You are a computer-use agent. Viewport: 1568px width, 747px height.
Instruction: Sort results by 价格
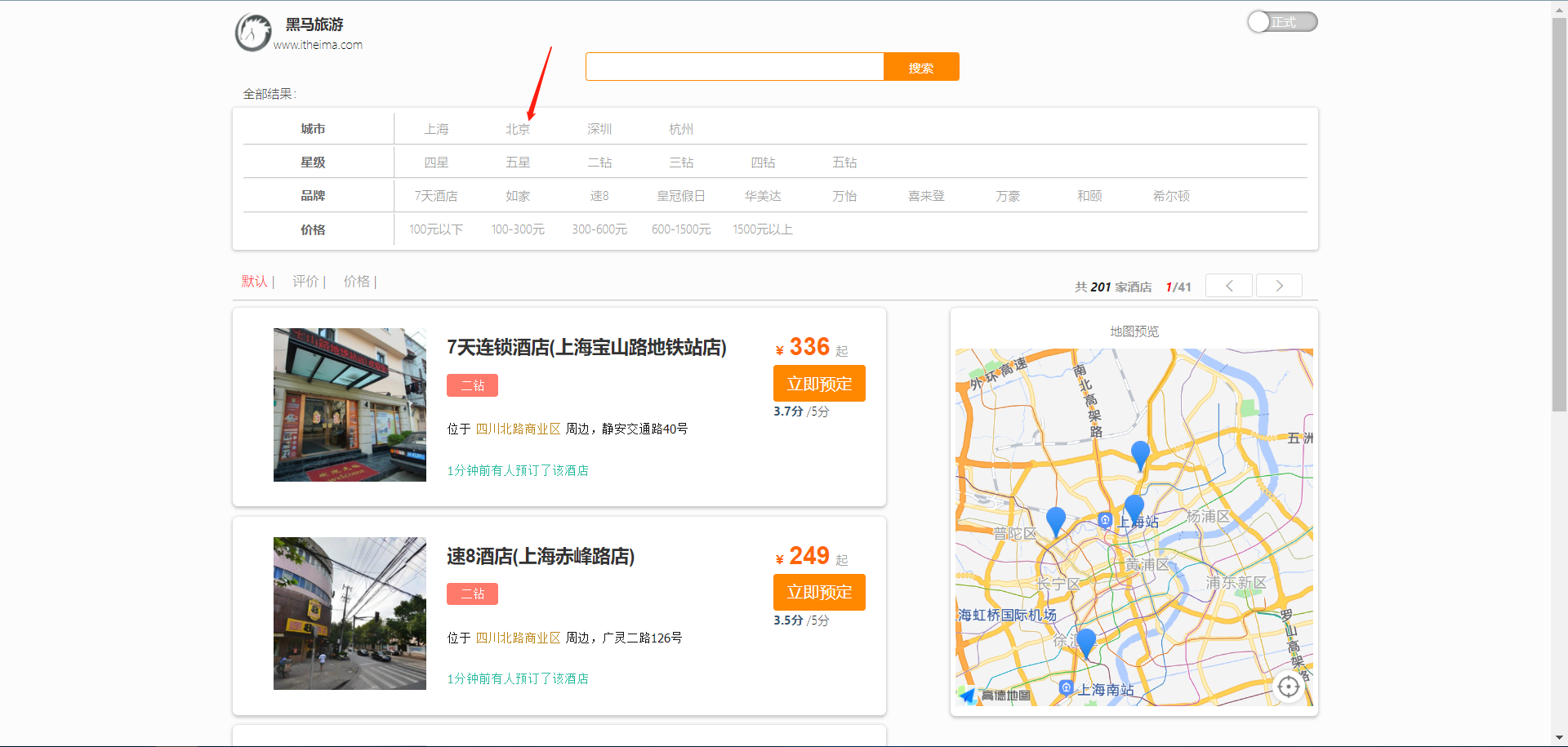pos(356,282)
